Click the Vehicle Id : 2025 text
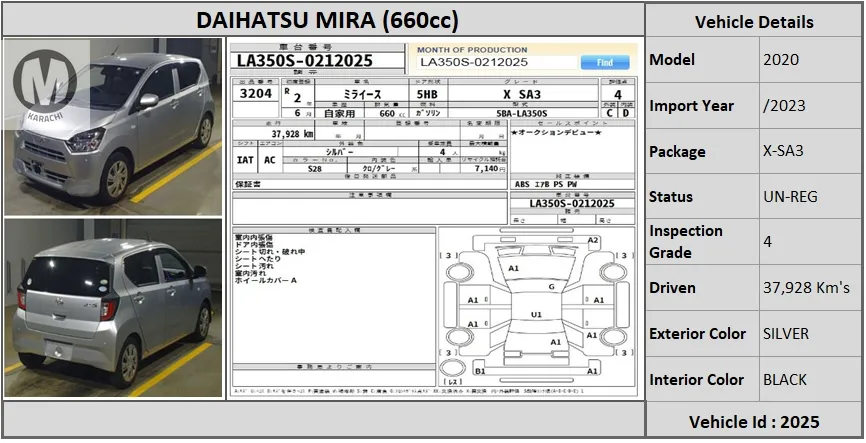This screenshot has width=866, height=443. 754,421
